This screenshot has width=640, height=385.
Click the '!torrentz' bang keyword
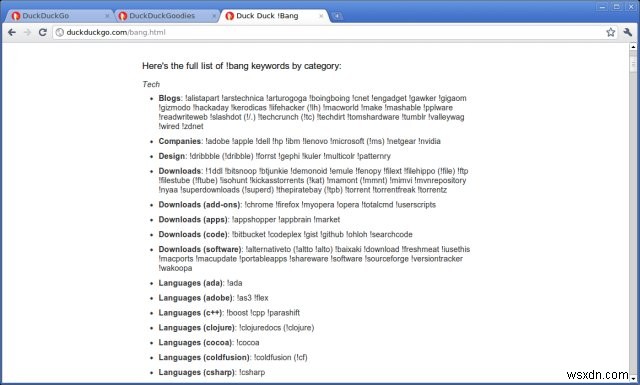tap(432, 190)
